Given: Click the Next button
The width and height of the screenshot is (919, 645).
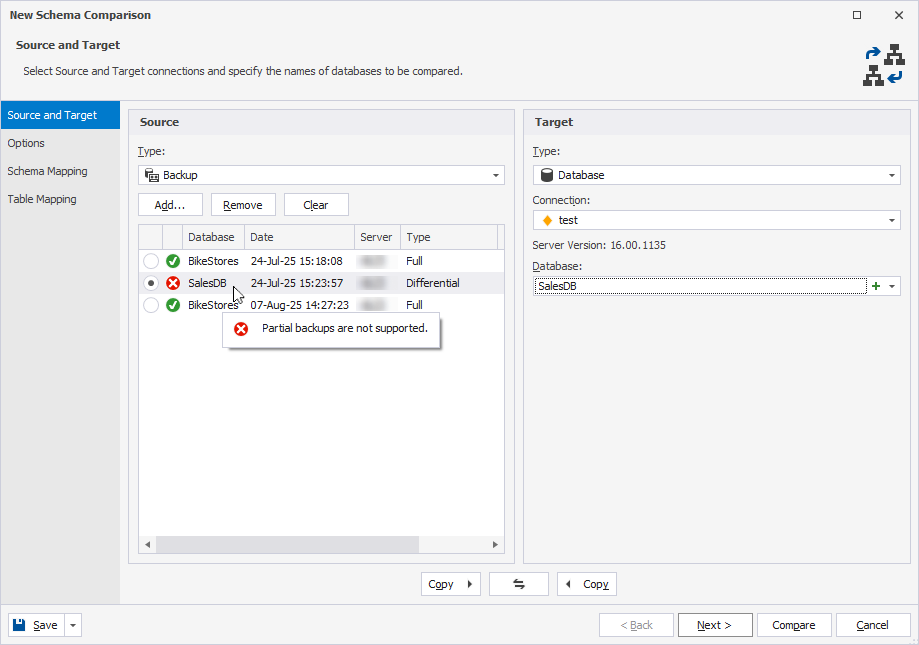Looking at the screenshot, I should 714,624.
